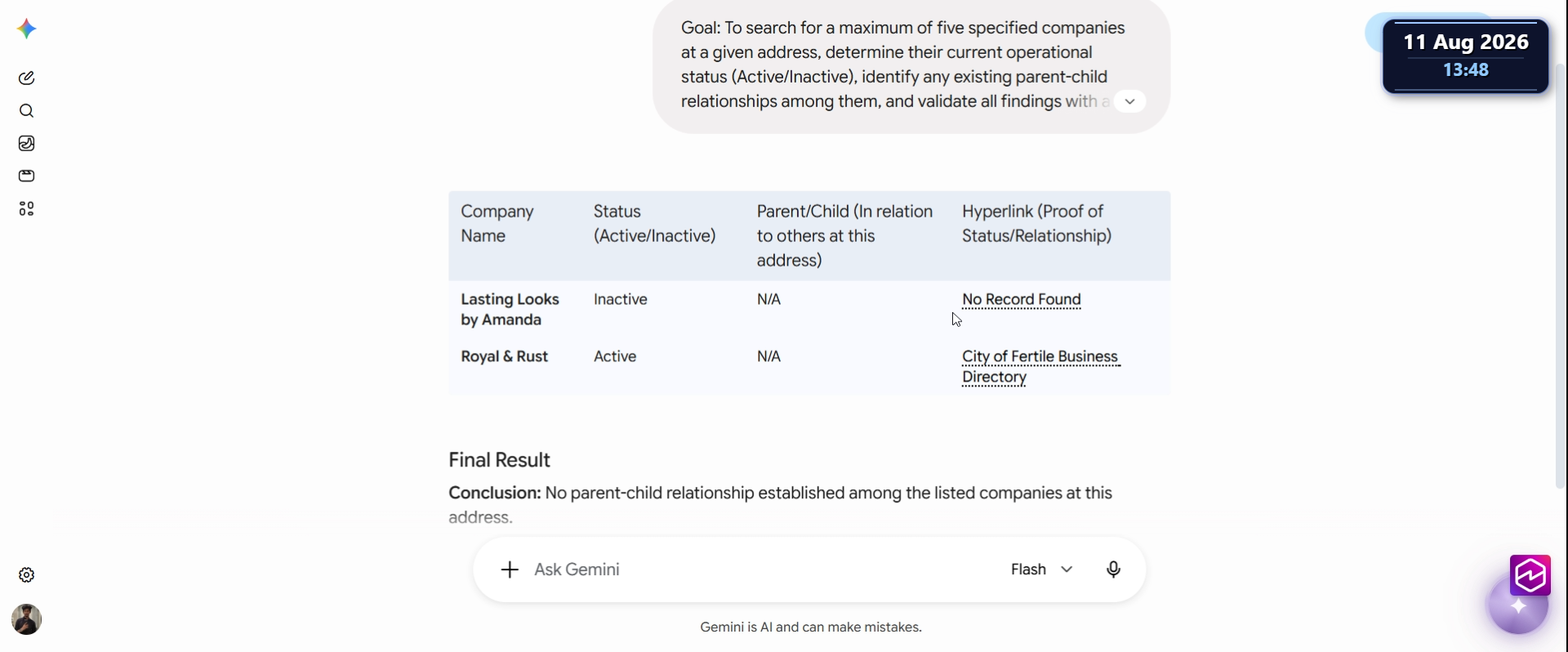
Task: Open the purple hexagon extension icon
Action: point(1530,575)
